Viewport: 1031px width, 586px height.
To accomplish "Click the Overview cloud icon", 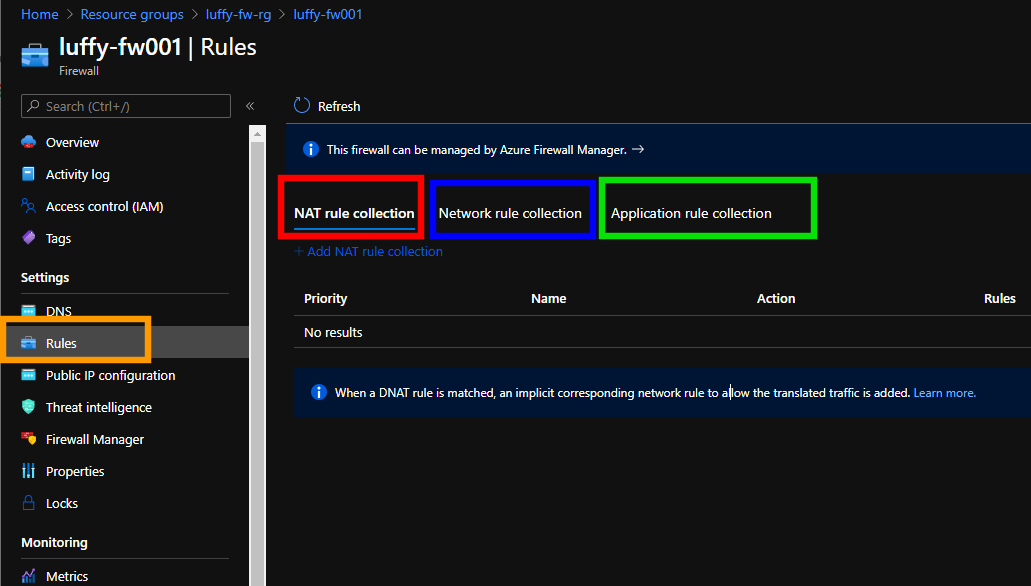I will pos(28,142).
